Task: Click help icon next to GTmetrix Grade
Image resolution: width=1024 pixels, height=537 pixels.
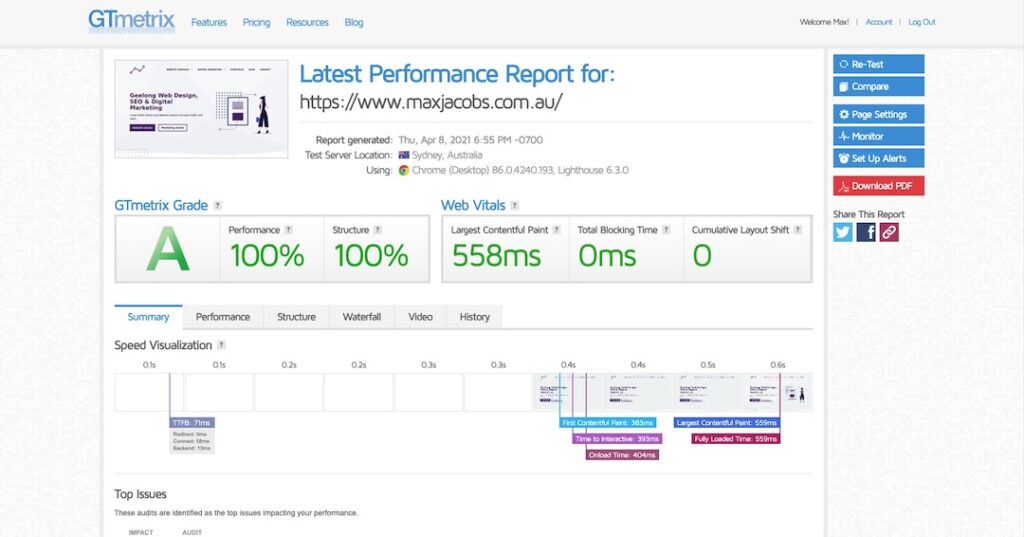Action: point(217,205)
